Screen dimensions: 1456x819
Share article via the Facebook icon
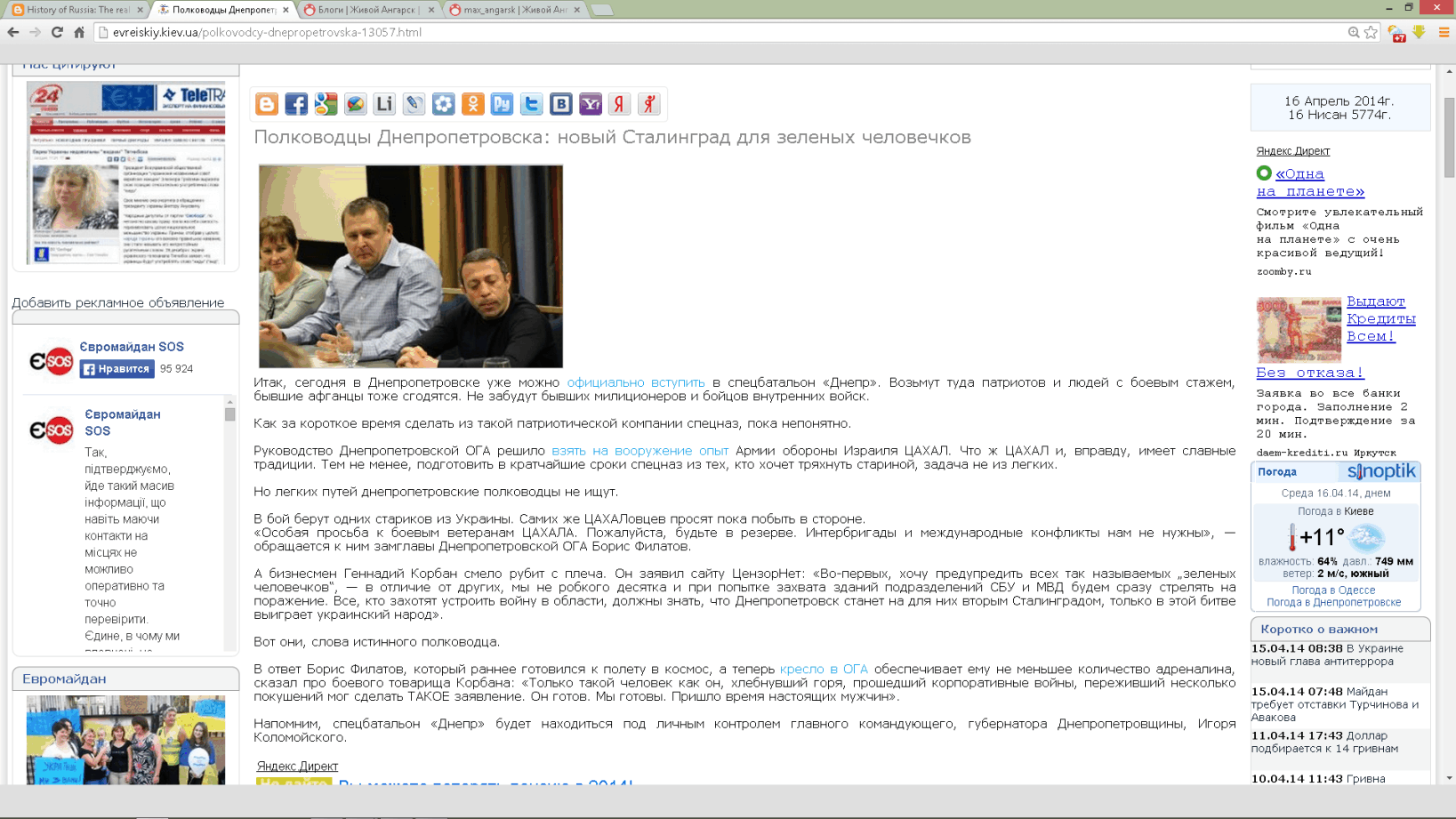tap(295, 104)
